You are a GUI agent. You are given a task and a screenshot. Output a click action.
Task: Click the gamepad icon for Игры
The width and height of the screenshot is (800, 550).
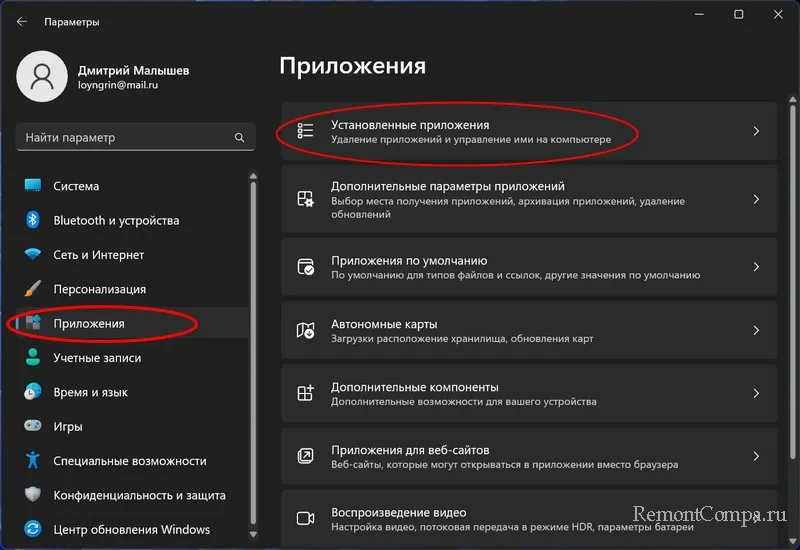click(x=33, y=426)
